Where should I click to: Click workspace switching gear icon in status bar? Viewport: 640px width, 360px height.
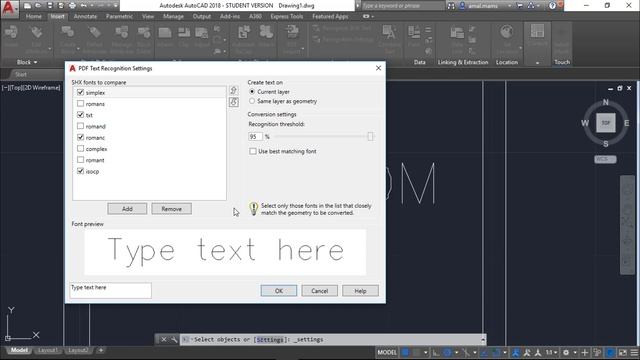[x=566, y=352]
